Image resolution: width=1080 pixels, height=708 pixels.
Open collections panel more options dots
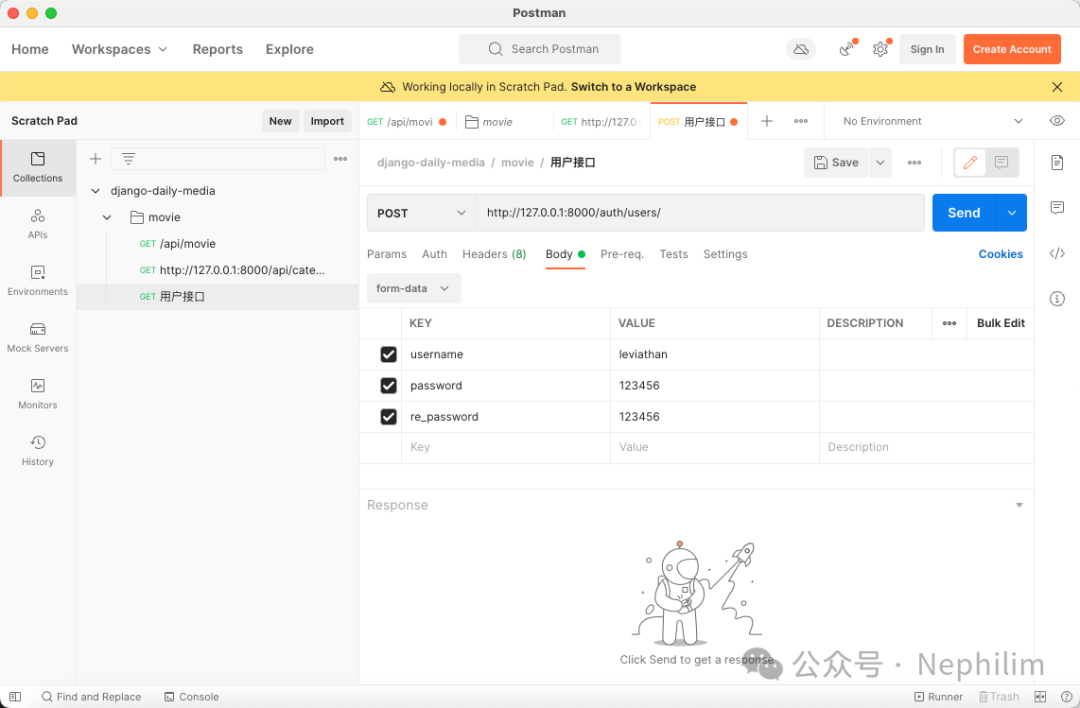point(340,159)
